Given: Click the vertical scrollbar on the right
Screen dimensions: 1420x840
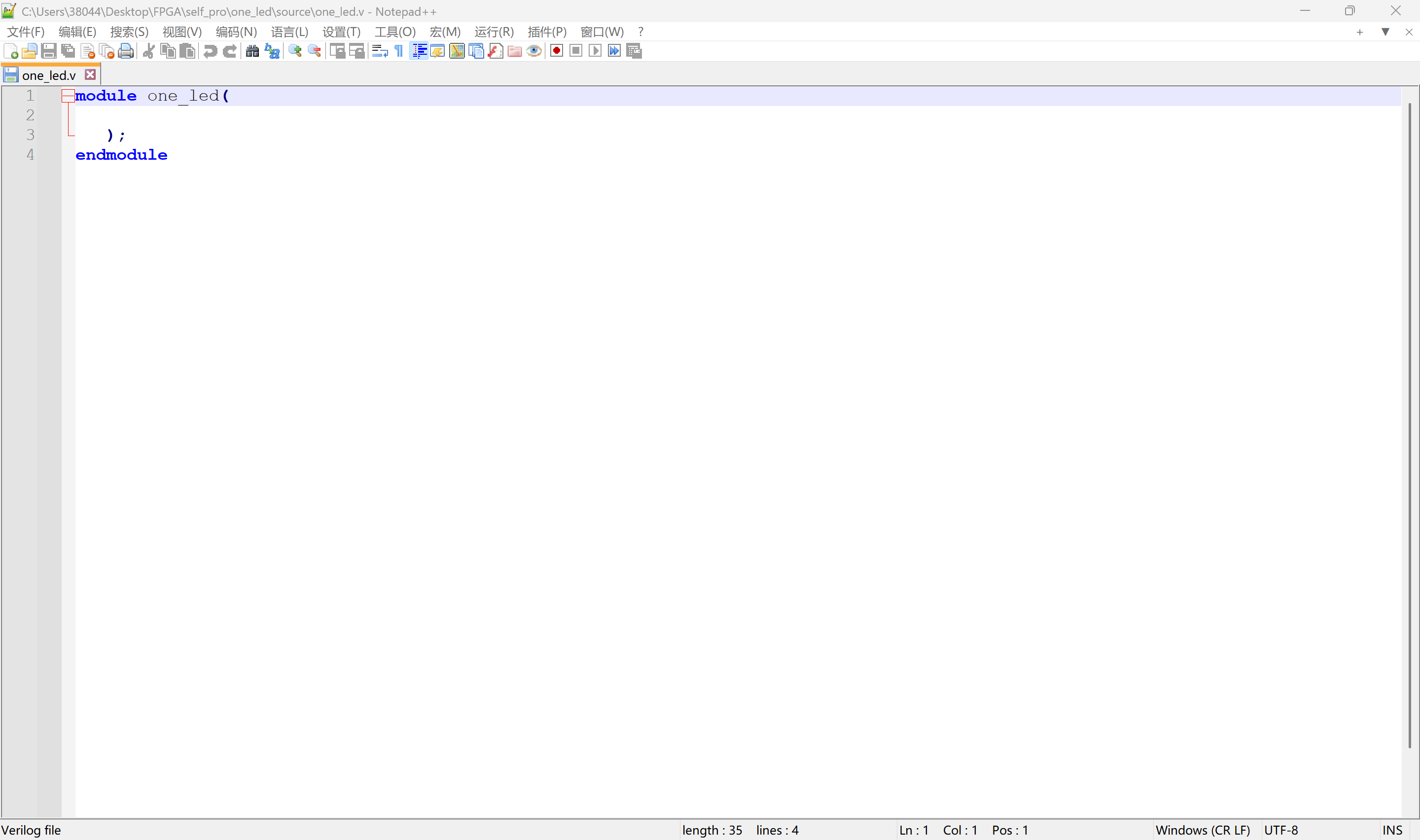Looking at the screenshot, I should (1409, 424).
